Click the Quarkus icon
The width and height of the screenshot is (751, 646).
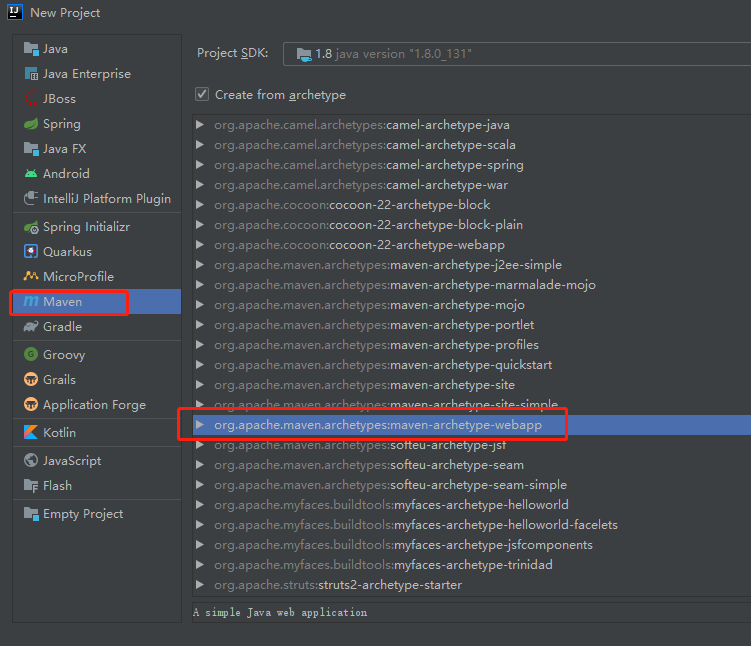[x=31, y=251]
